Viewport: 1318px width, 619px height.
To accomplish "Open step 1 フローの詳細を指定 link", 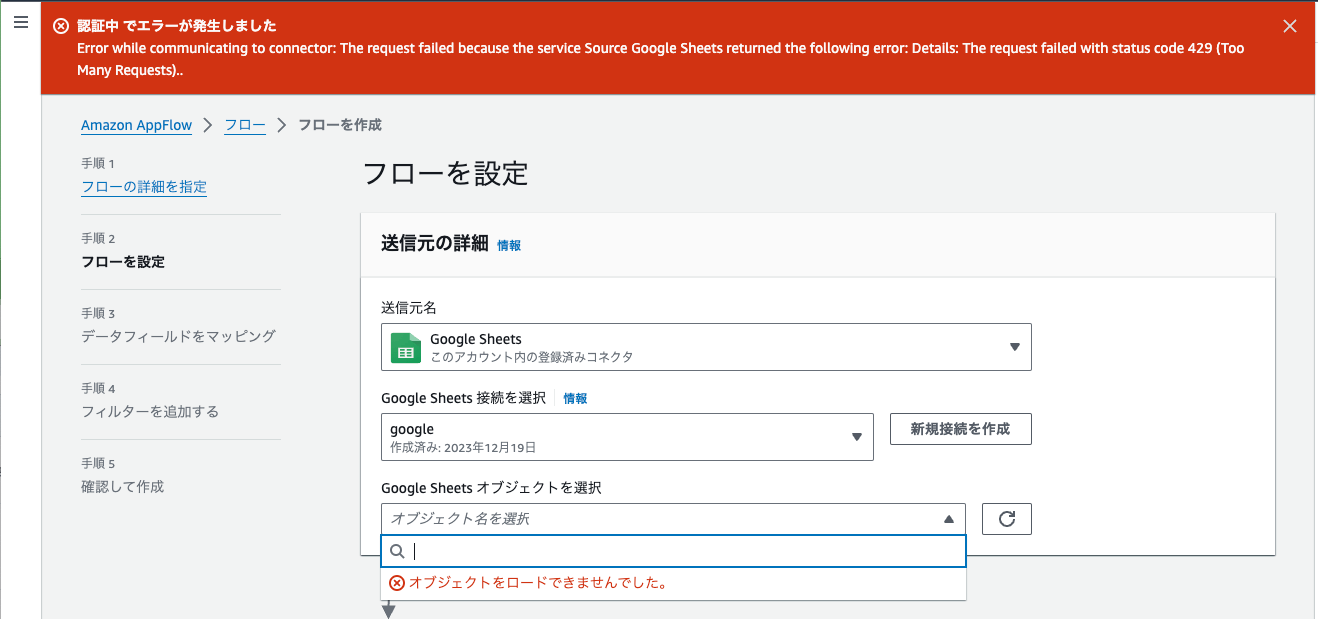I will [144, 187].
